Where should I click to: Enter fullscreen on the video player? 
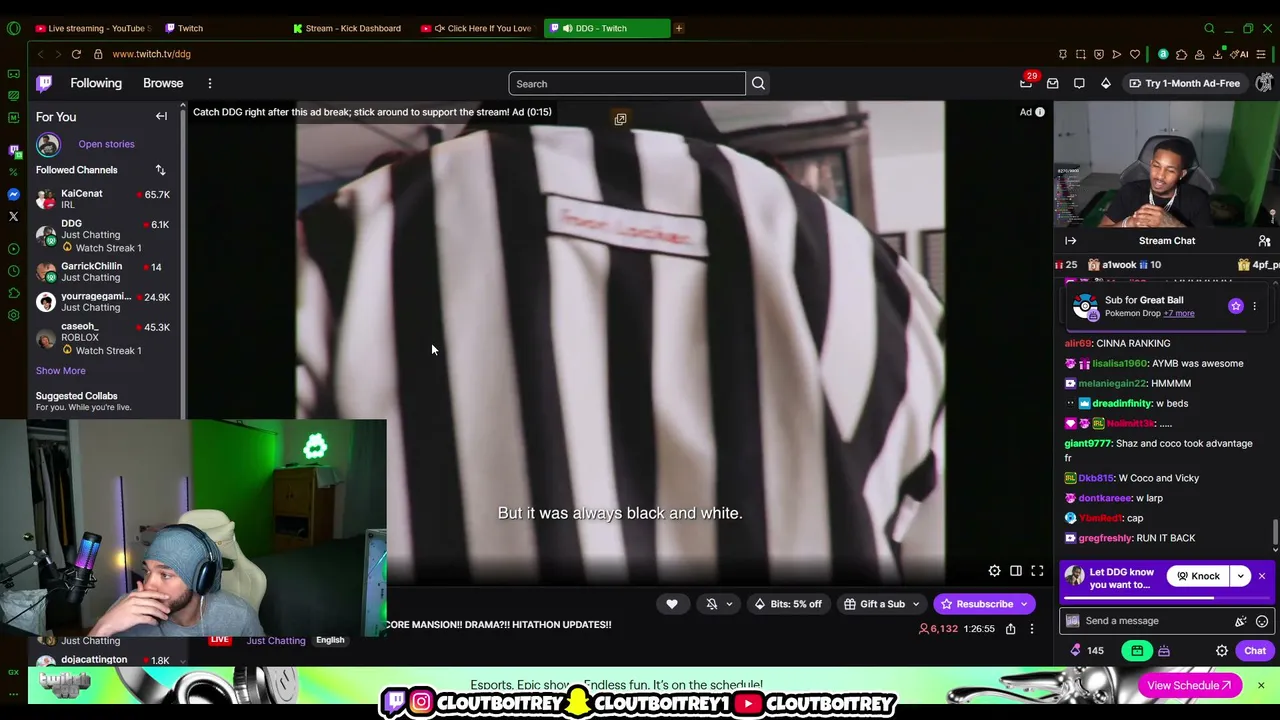pyautogui.click(x=1037, y=571)
